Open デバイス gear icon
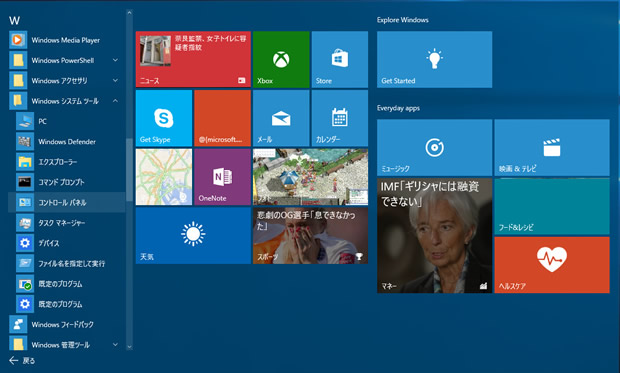This screenshot has width=620, height=373. 25,243
